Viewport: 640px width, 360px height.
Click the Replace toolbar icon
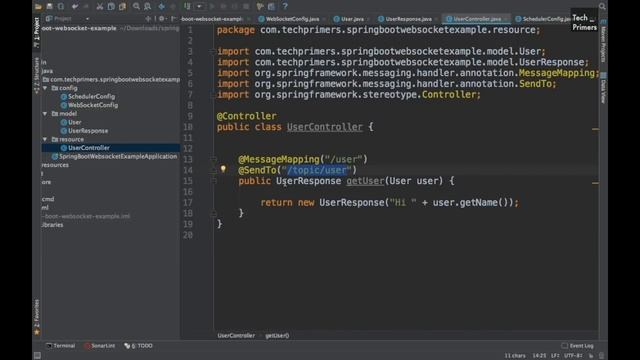[x=147, y=7]
